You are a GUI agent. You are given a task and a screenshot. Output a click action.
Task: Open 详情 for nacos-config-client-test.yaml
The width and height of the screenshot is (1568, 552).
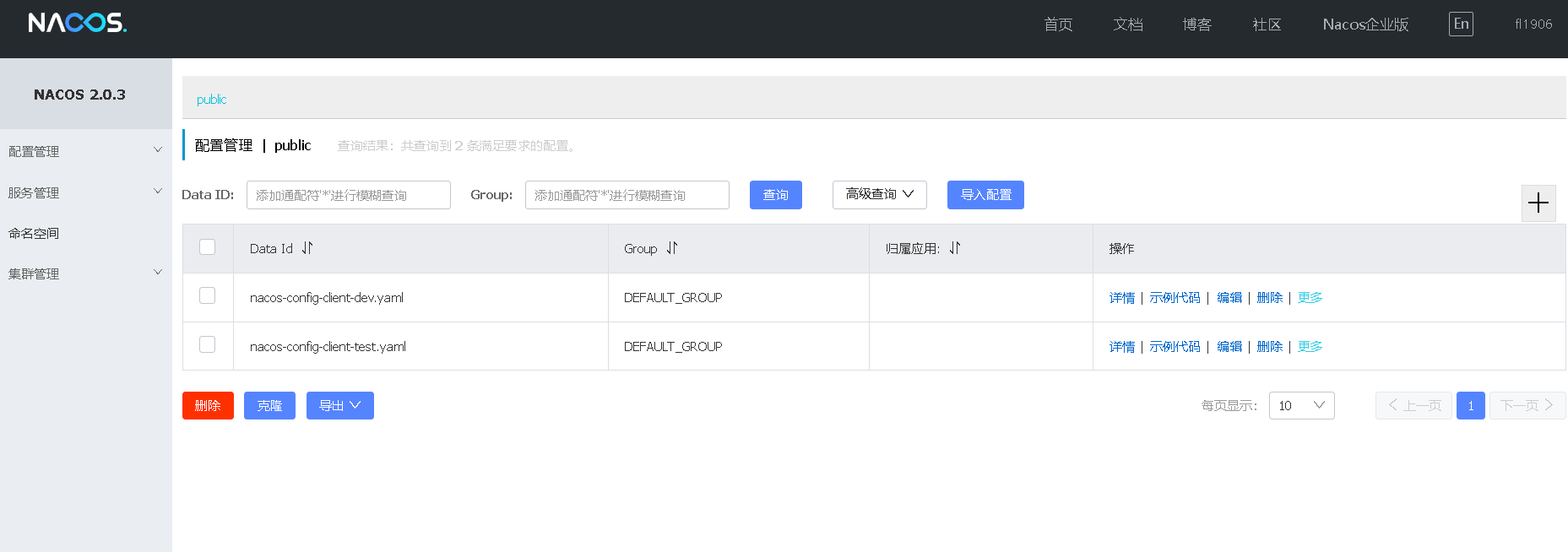tap(1122, 346)
